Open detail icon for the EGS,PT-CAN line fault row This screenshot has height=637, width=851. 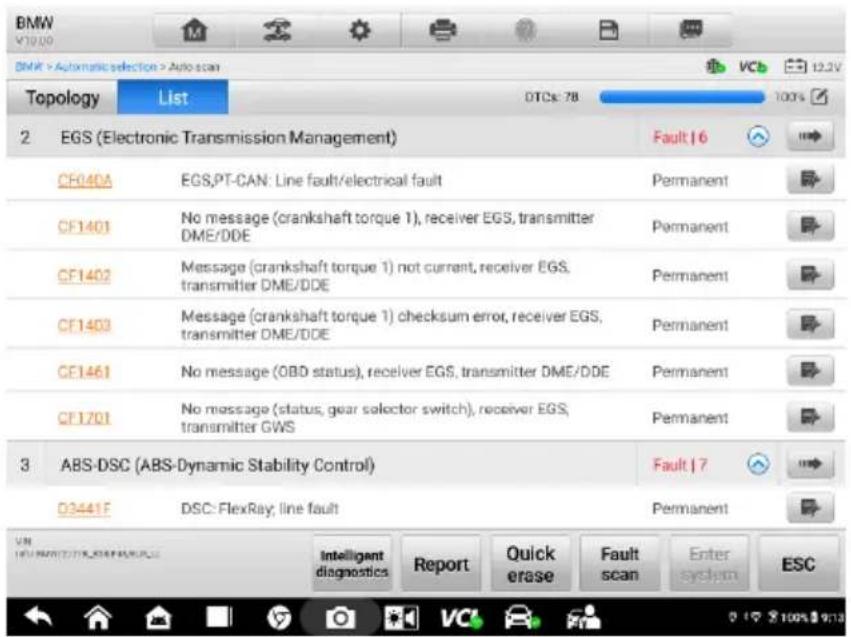pyautogui.click(x=810, y=180)
